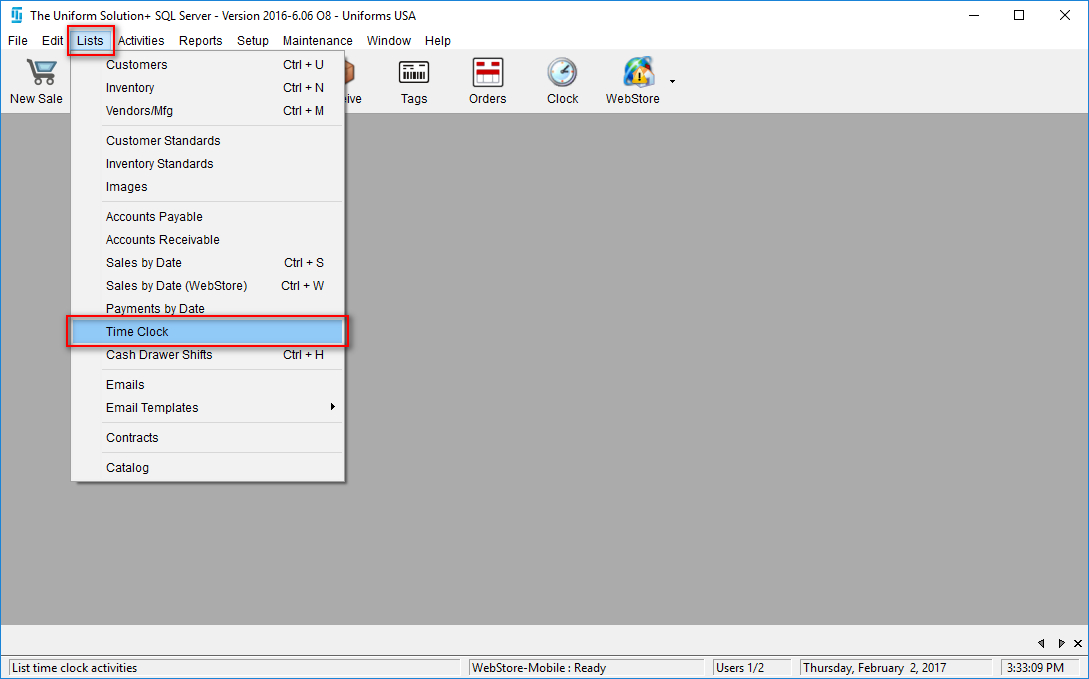Click the Uniform Solution app icon in titlebar
The height and width of the screenshot is (679, 1089).
(15, 15)
